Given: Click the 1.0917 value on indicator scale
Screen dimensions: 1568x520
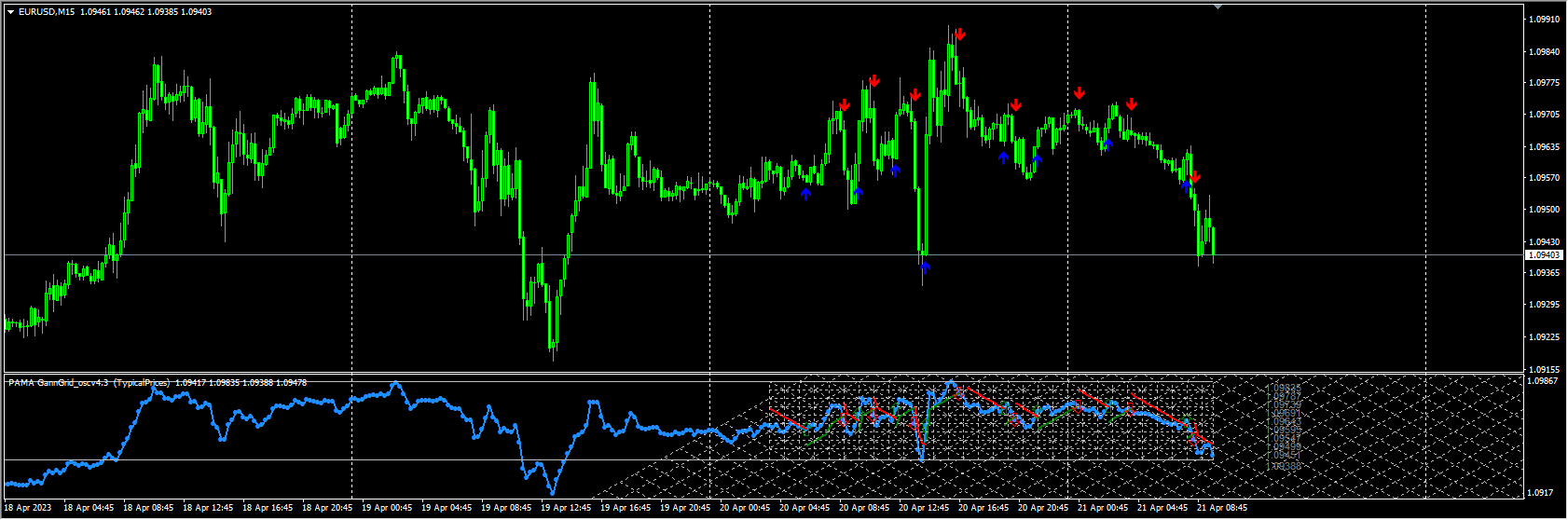Looking at the screenshot, I should [x=1542, y=492].
